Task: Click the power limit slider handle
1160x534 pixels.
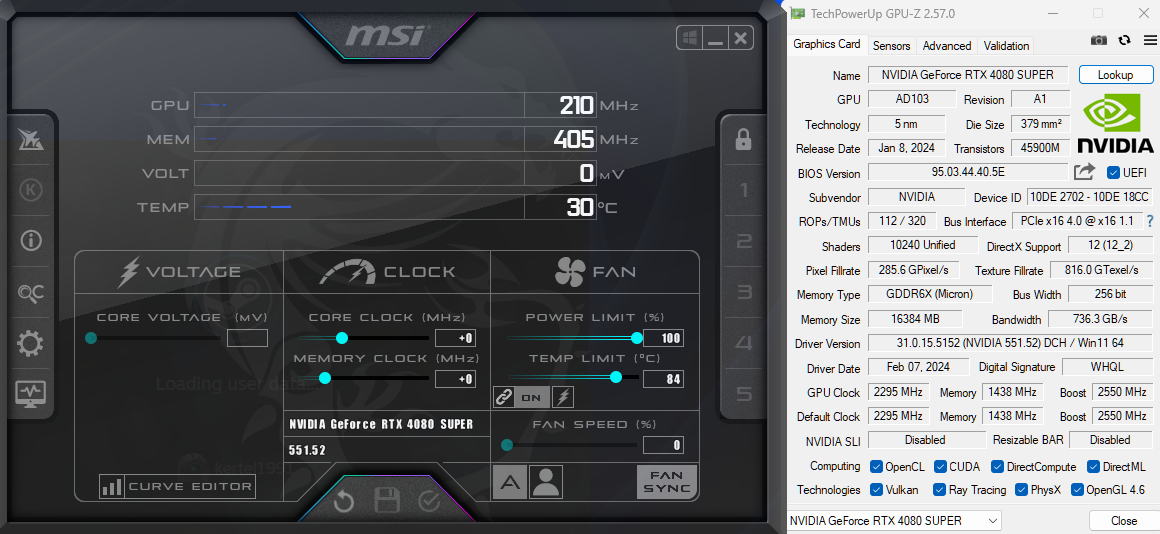Action: (x=637, y=338)
